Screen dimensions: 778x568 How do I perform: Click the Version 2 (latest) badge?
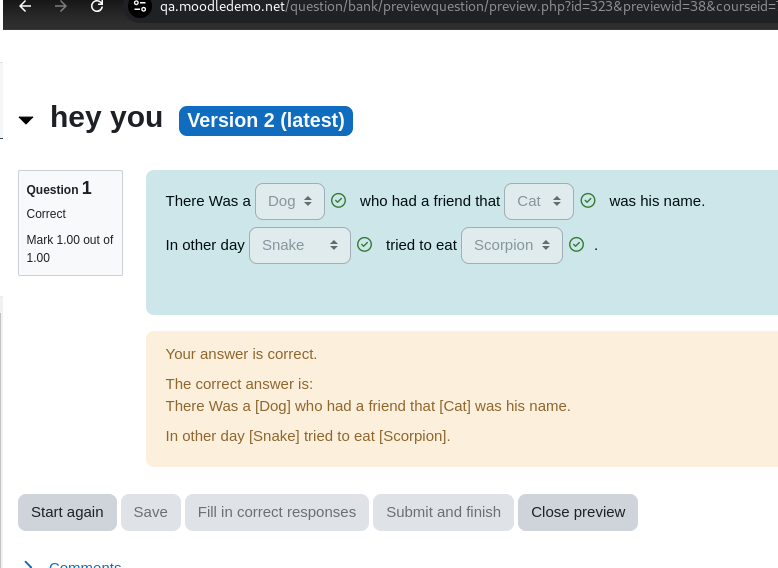coord(266,121)
